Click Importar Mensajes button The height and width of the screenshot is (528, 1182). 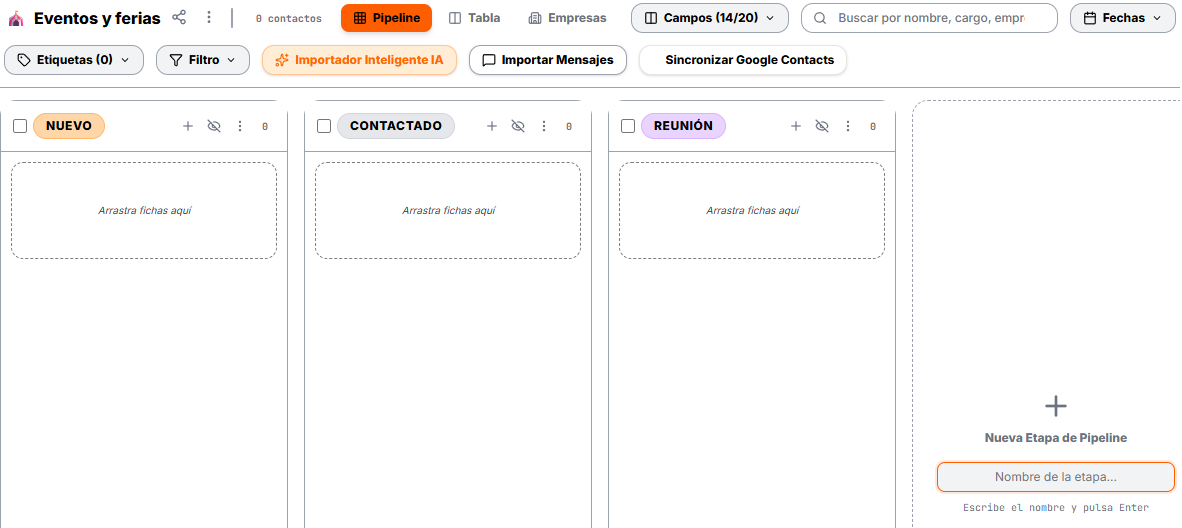(x=548, y=60)
